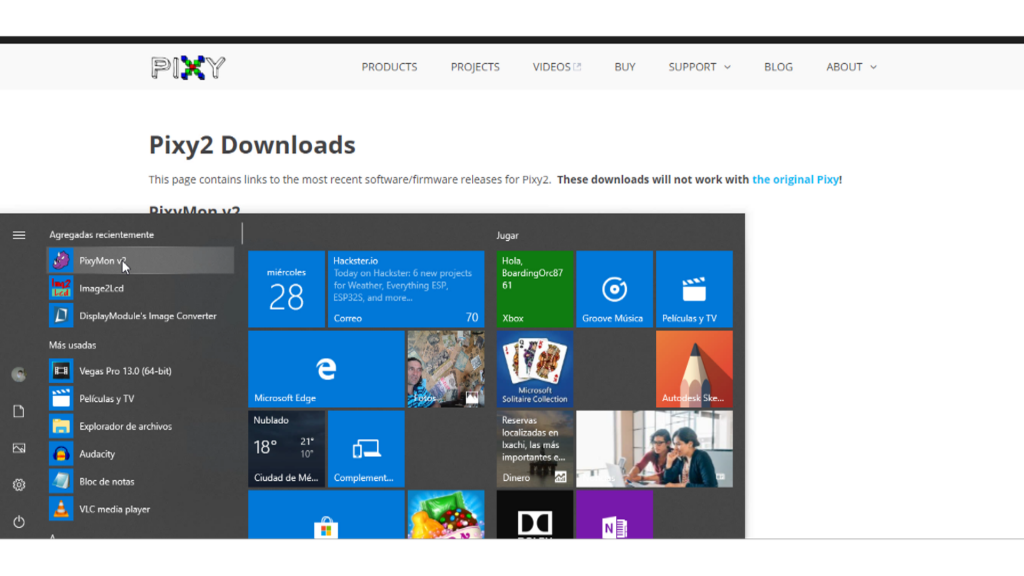The height and width of the screenshot is (576, 1024).
Task: Open the Microsoft Edge tile
Action: click(326, 369)
